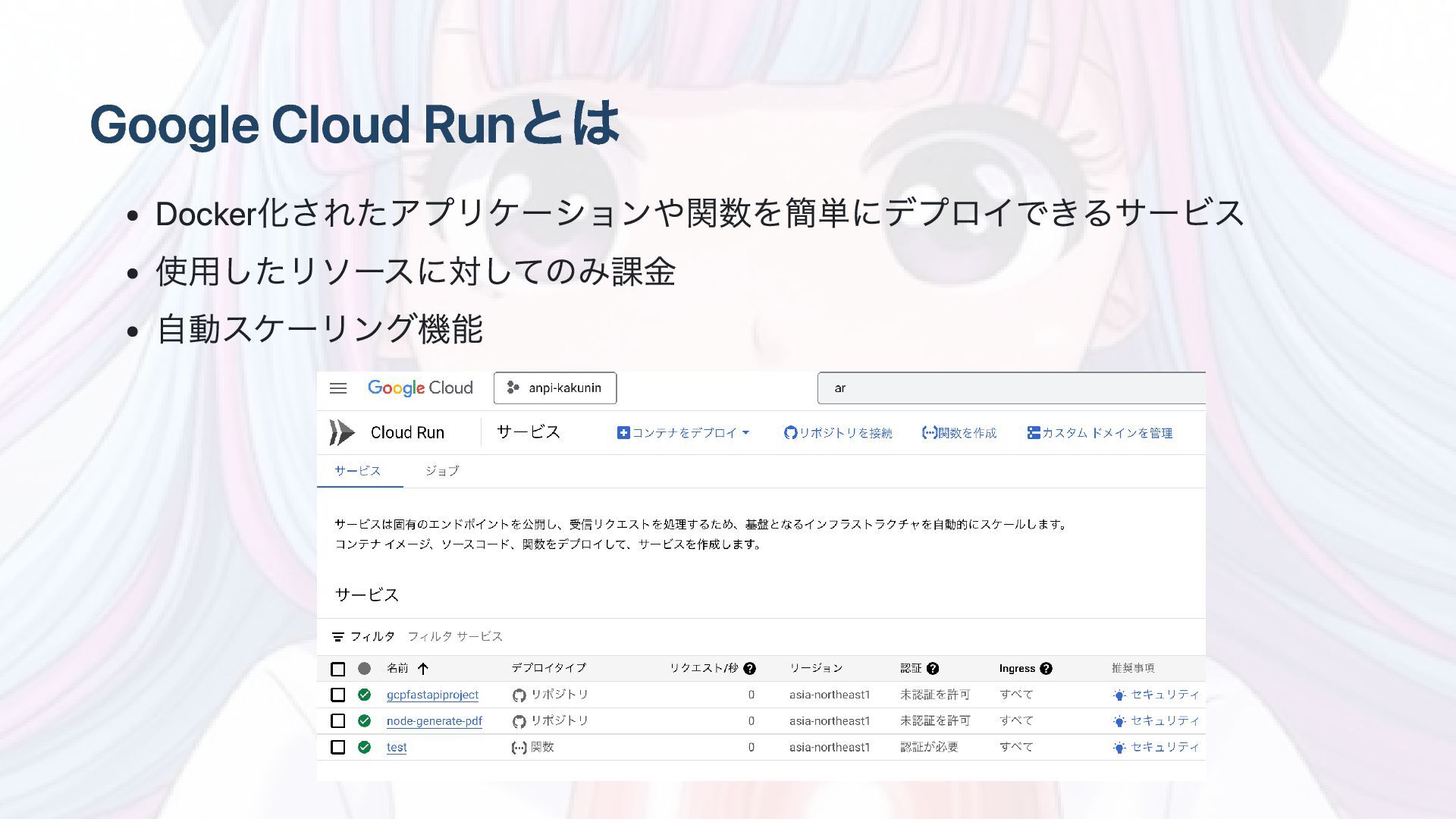Click bullet text 自動スケーリング機能
1456x819 pixels.
point(319,329)
